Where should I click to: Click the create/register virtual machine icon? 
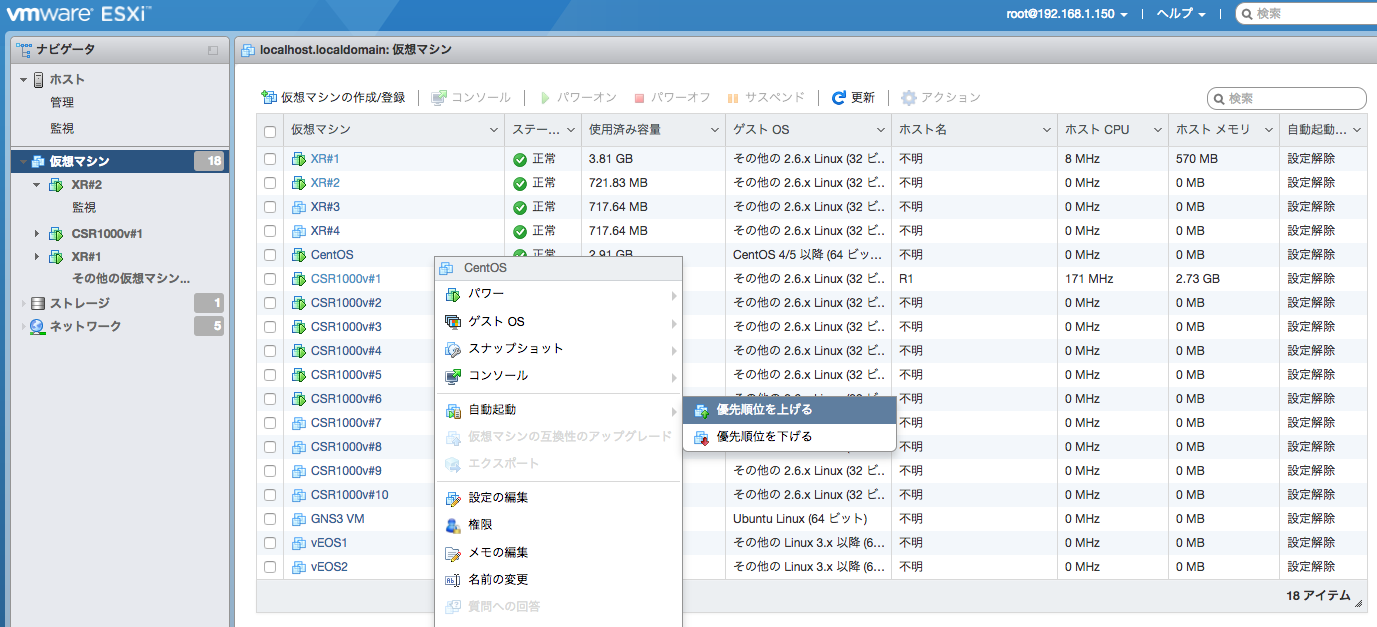coord(268,98)
